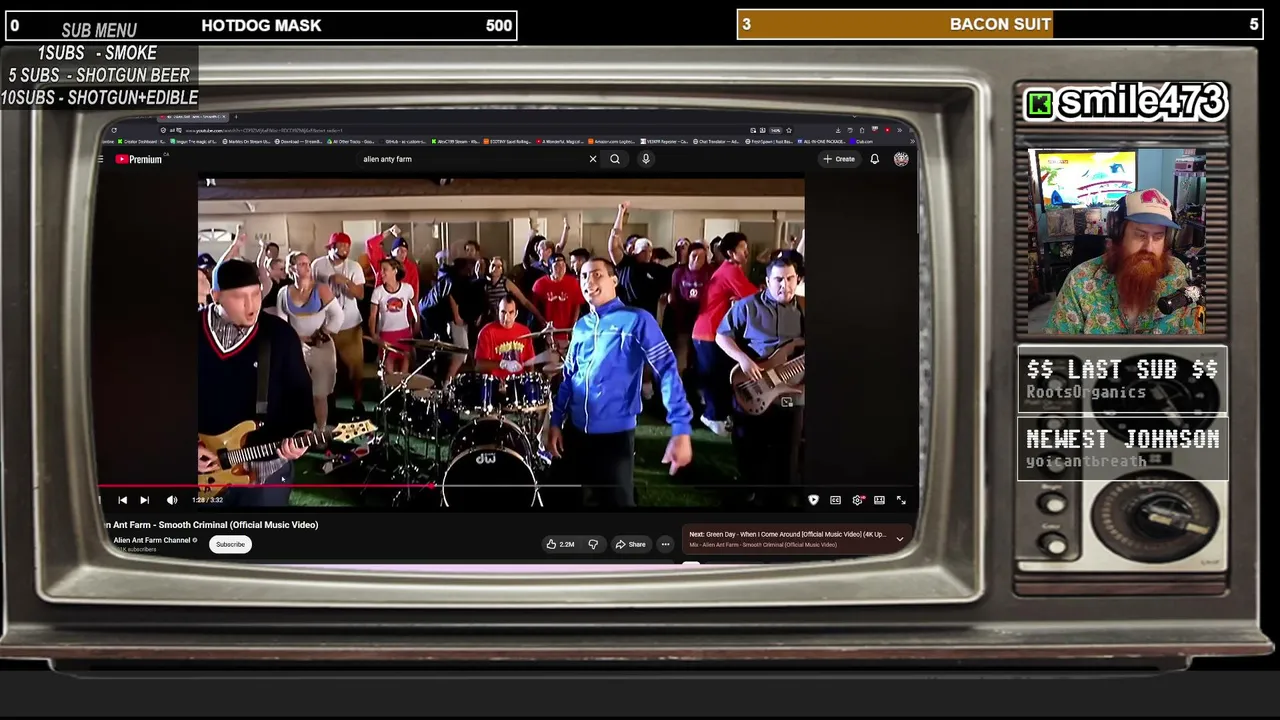The width and height of the screenshot is (1280, 720).
Task: Open the YouTube account avatar menu
Action: [x=901, y=159]
